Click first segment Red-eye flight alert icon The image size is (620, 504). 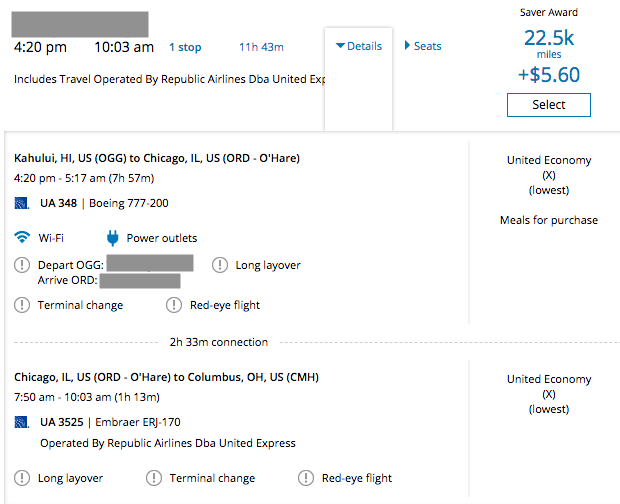173,305
